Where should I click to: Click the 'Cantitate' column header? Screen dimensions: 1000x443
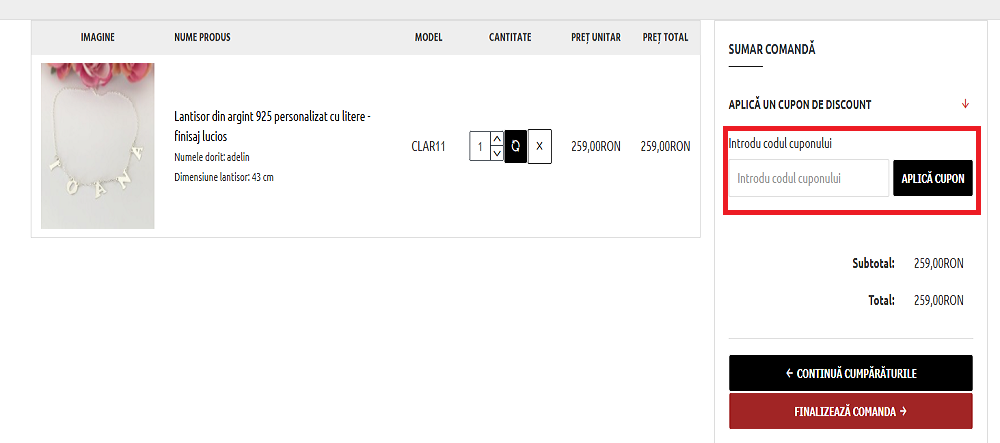[x=510, y=38]
